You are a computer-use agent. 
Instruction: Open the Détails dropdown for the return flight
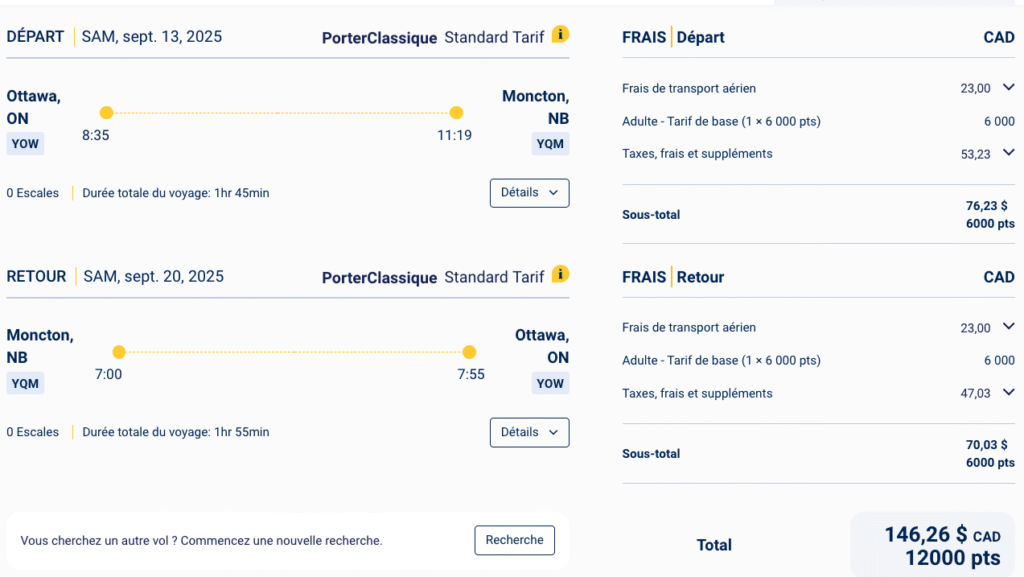pyautogui.click(x=529, y=432)
